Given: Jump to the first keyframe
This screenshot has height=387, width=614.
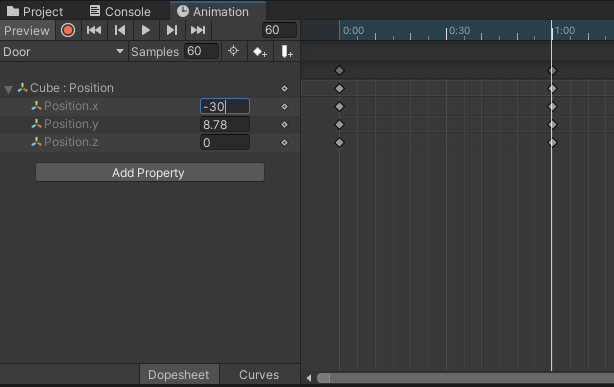Looking at the screenshot, I should point(94,30).
